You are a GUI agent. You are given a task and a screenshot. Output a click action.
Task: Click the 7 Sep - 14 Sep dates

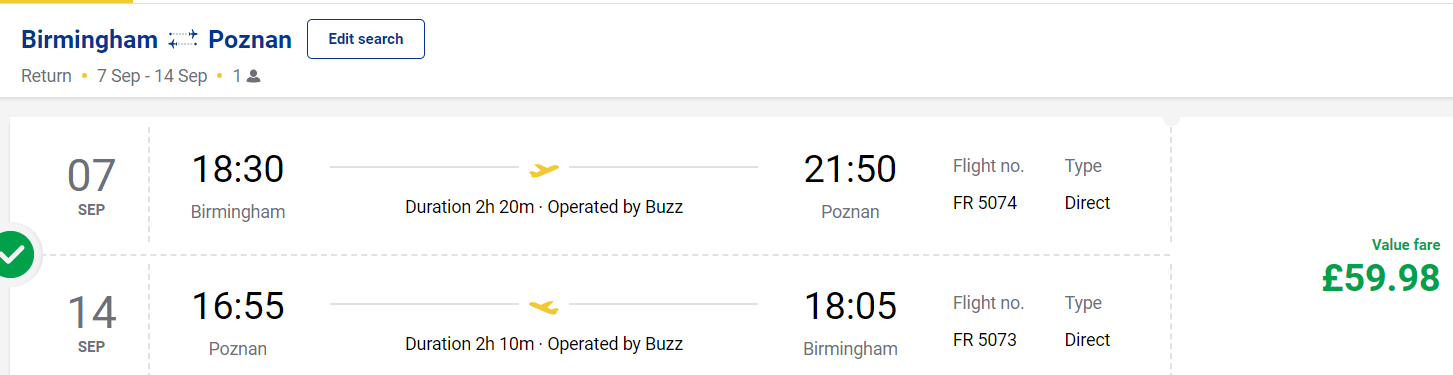point(152,76)
